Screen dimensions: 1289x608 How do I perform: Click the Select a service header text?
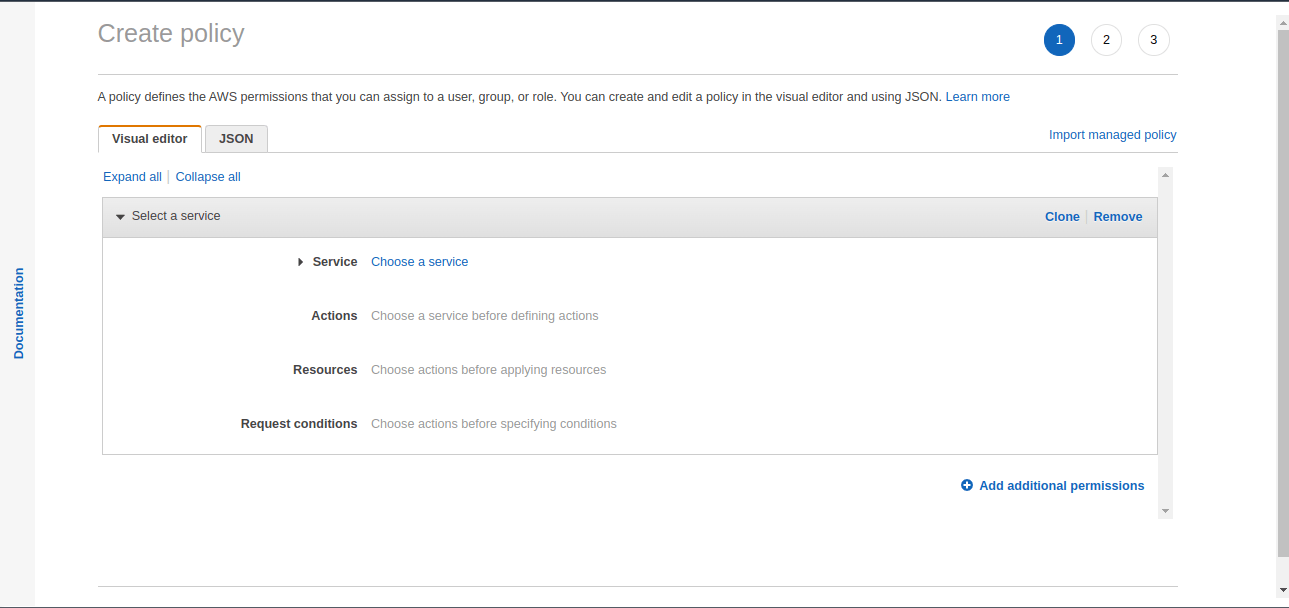click(176, 216)
